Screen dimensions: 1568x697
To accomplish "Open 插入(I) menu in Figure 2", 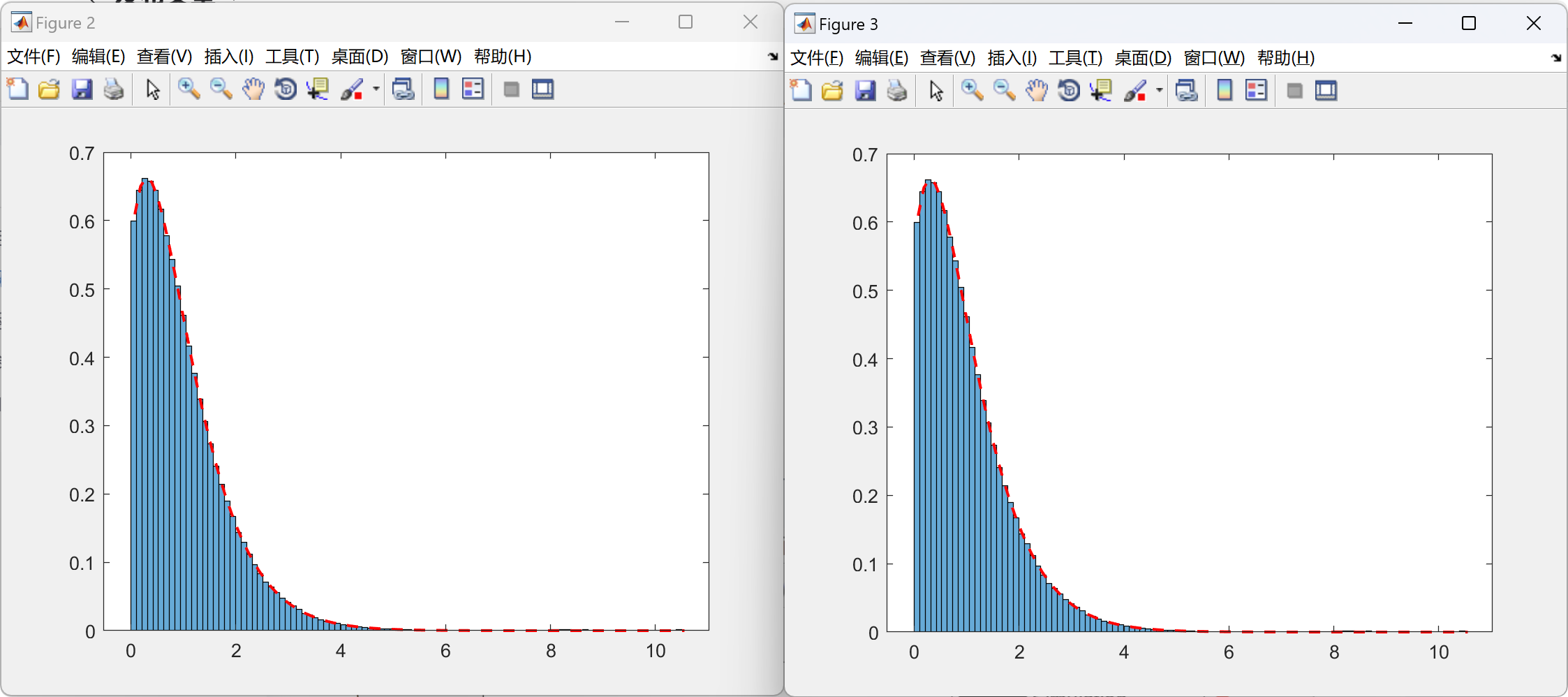I will pyautogui.click(x=229, y=57).
